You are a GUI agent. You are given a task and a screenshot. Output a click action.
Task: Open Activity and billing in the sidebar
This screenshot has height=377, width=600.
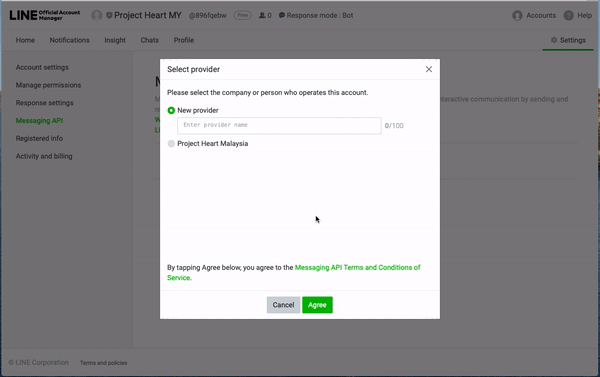(x=44, y=156)
